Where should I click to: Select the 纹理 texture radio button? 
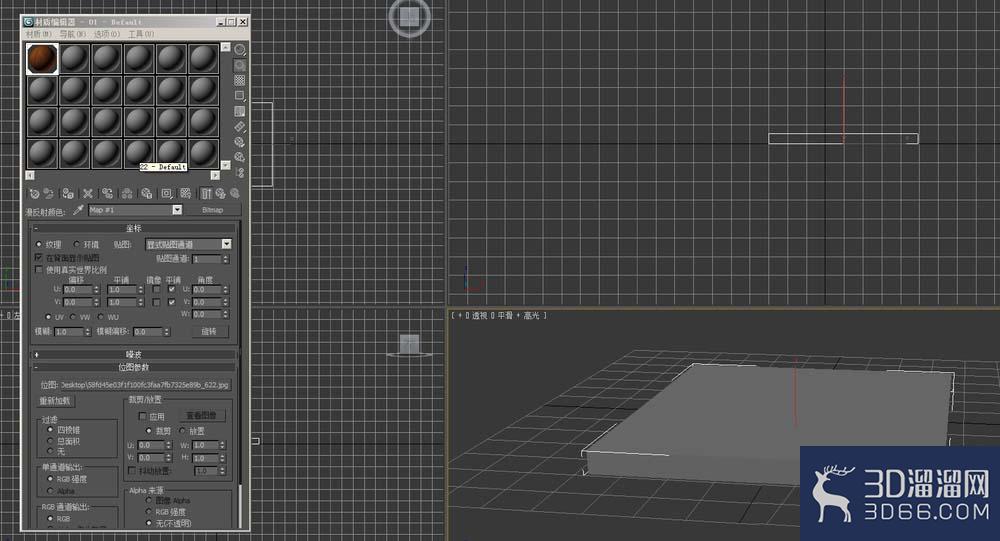pyautogui.click(x=39, y=244)
